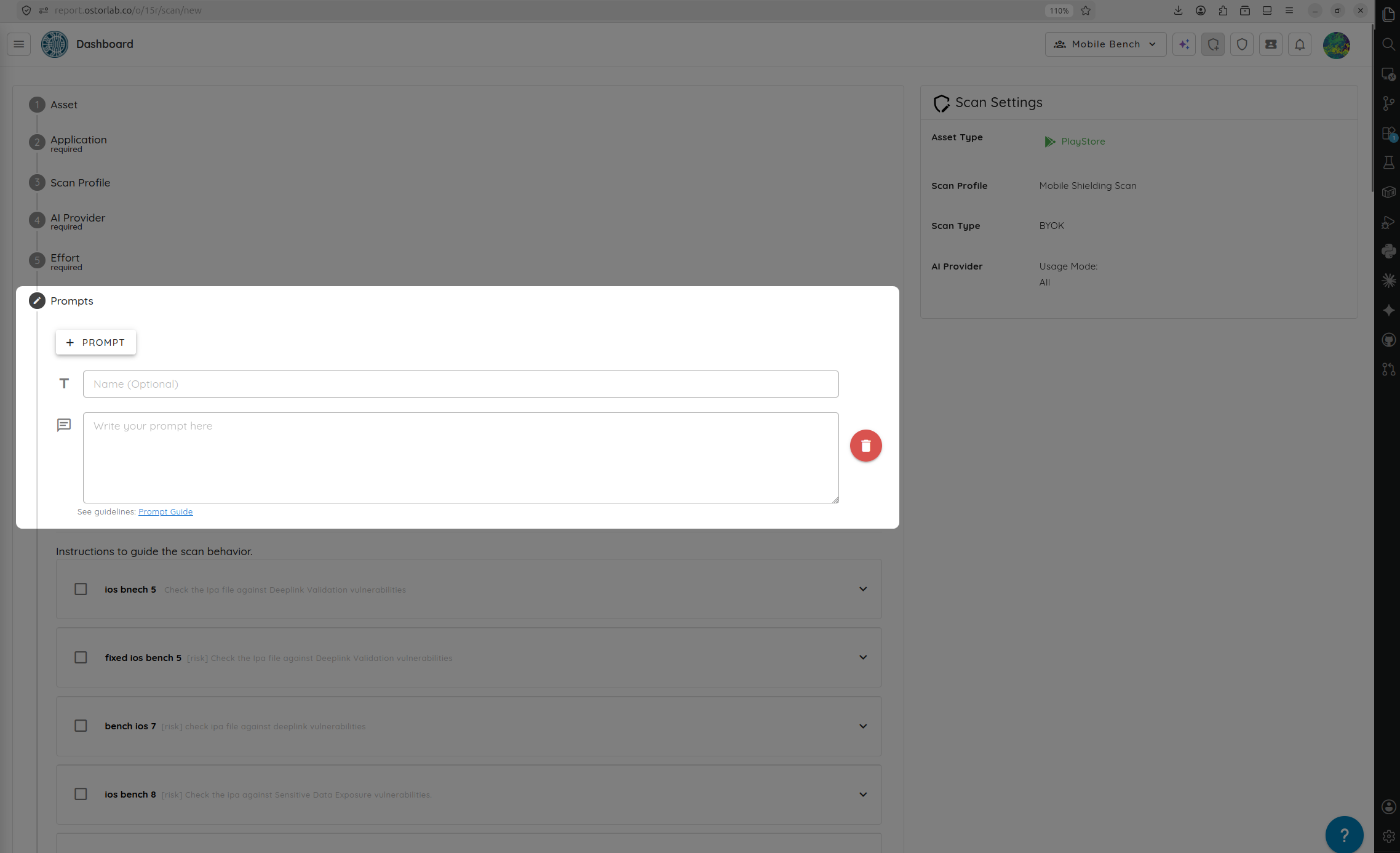Open the Prompt Guide link
Viewport: 1400px width, 853px height.
165,511
